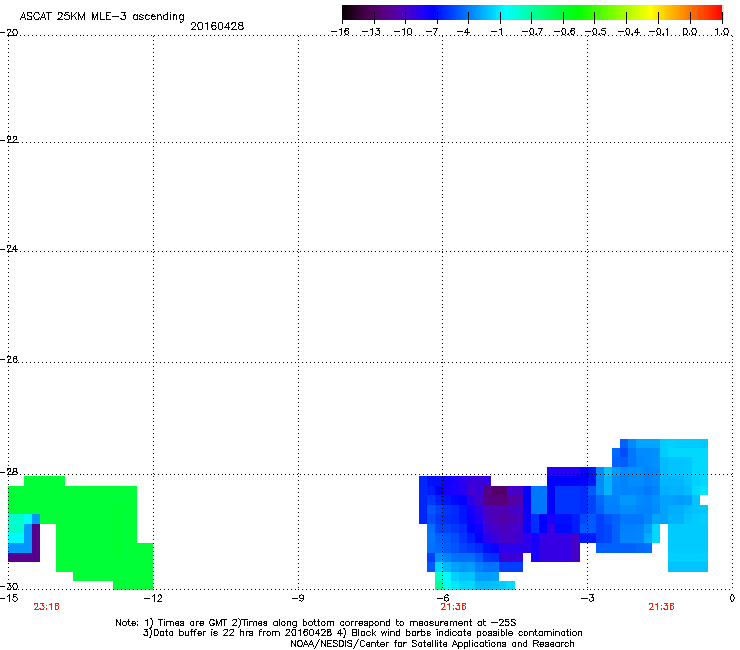Click the -7 label on the color scale
The width and height of the screenshot is (740, 650).
433,32
